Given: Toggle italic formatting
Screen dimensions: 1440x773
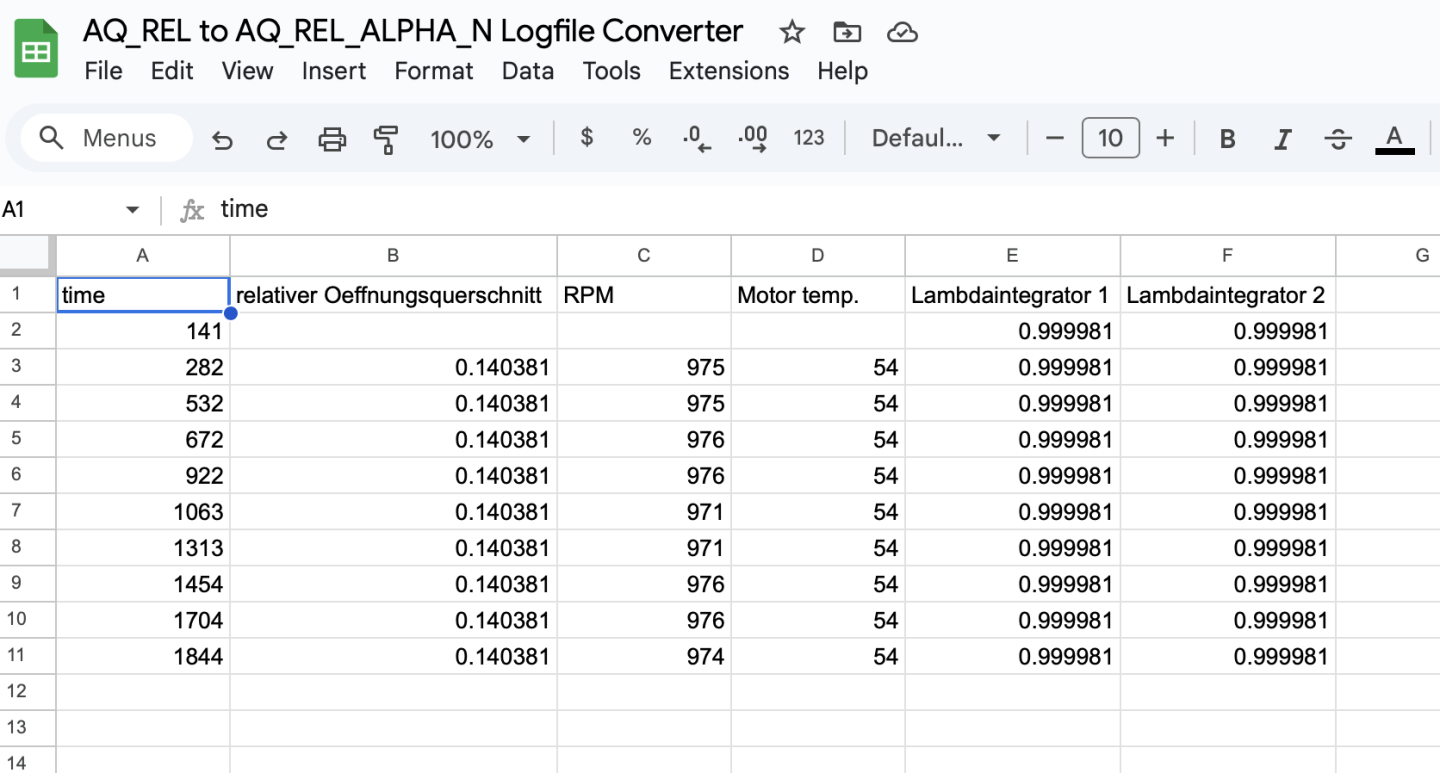Looking at the screenshot, I should coord(1282,139).
